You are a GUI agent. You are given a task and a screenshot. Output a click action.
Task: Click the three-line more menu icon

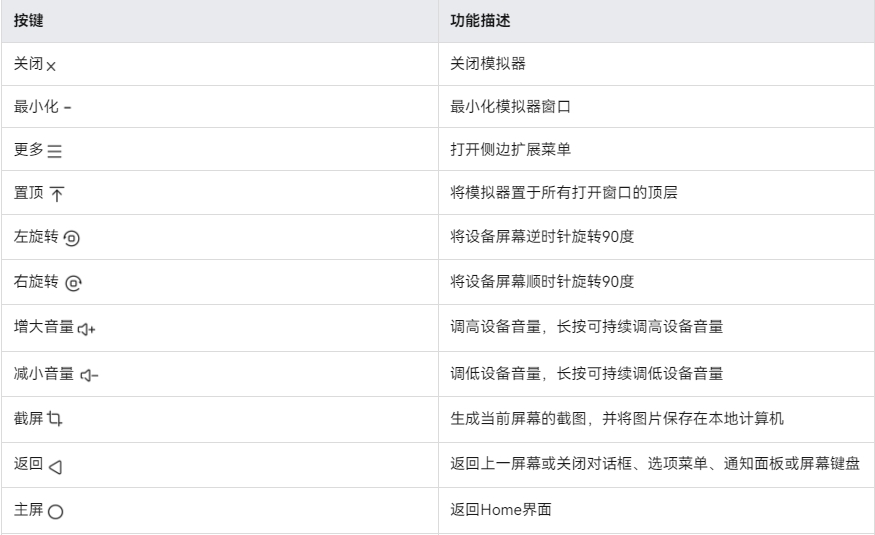coord(55,151)
